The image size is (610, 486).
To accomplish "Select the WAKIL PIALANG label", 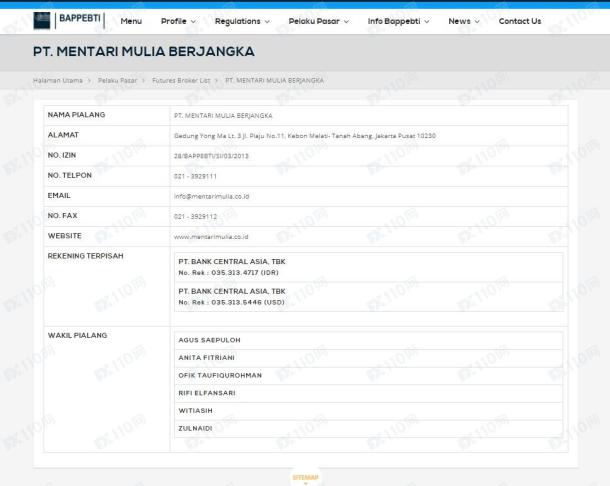I will point(77,335).
